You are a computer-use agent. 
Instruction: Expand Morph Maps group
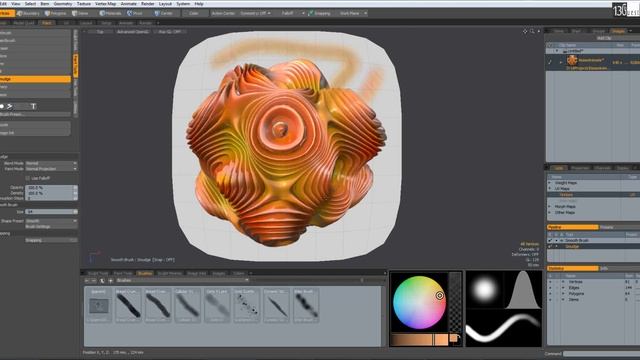tap(549, 207)
